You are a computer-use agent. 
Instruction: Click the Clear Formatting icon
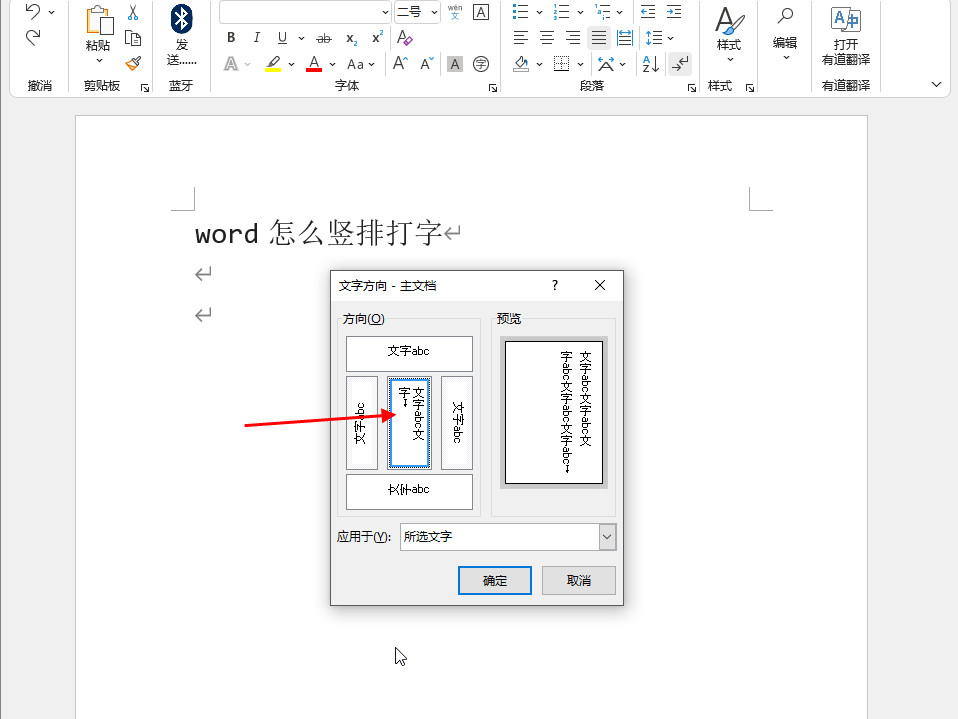coord(404,38)
